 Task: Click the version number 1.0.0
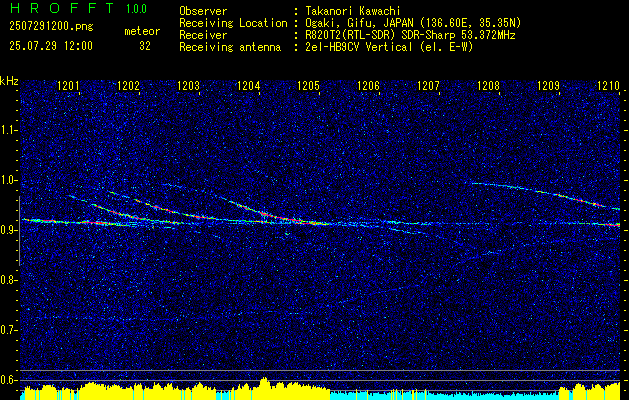137,8
